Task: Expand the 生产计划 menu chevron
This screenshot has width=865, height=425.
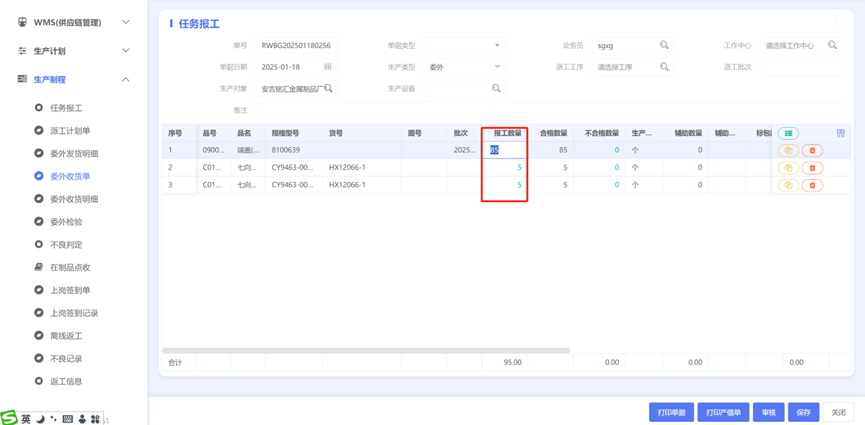Action: pyautogui.click(x=126, y=51)
